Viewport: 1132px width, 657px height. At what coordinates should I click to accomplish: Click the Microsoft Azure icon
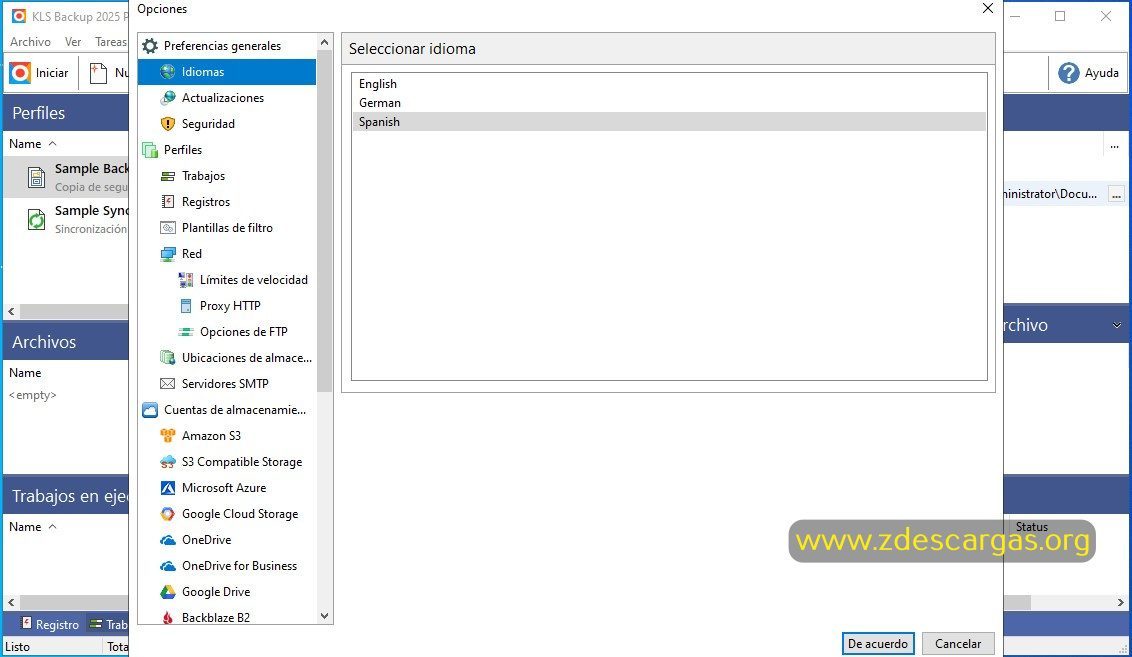pyautogui.click(x=167, y=488)
